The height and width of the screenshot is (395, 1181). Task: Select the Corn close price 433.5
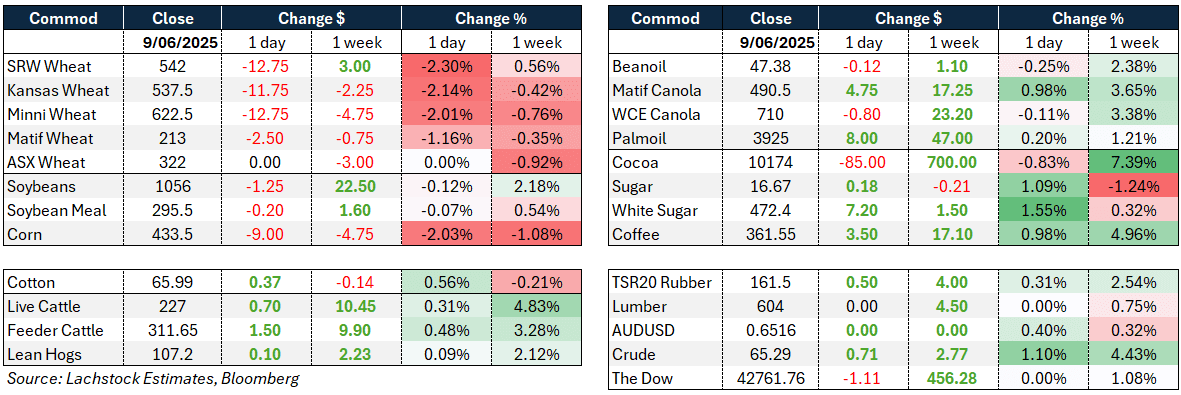(172, 235)
